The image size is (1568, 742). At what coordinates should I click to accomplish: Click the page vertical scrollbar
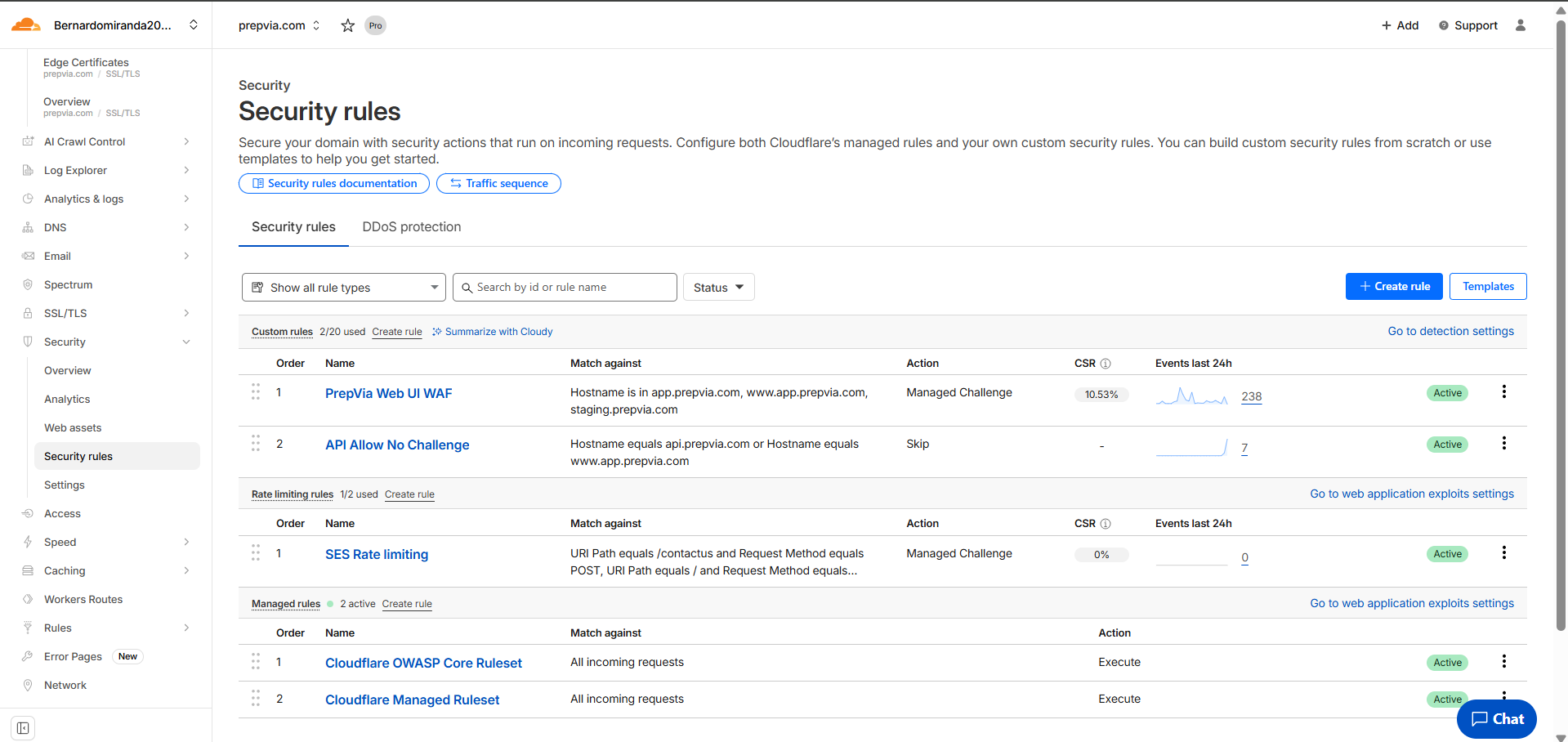[1561, 327]
